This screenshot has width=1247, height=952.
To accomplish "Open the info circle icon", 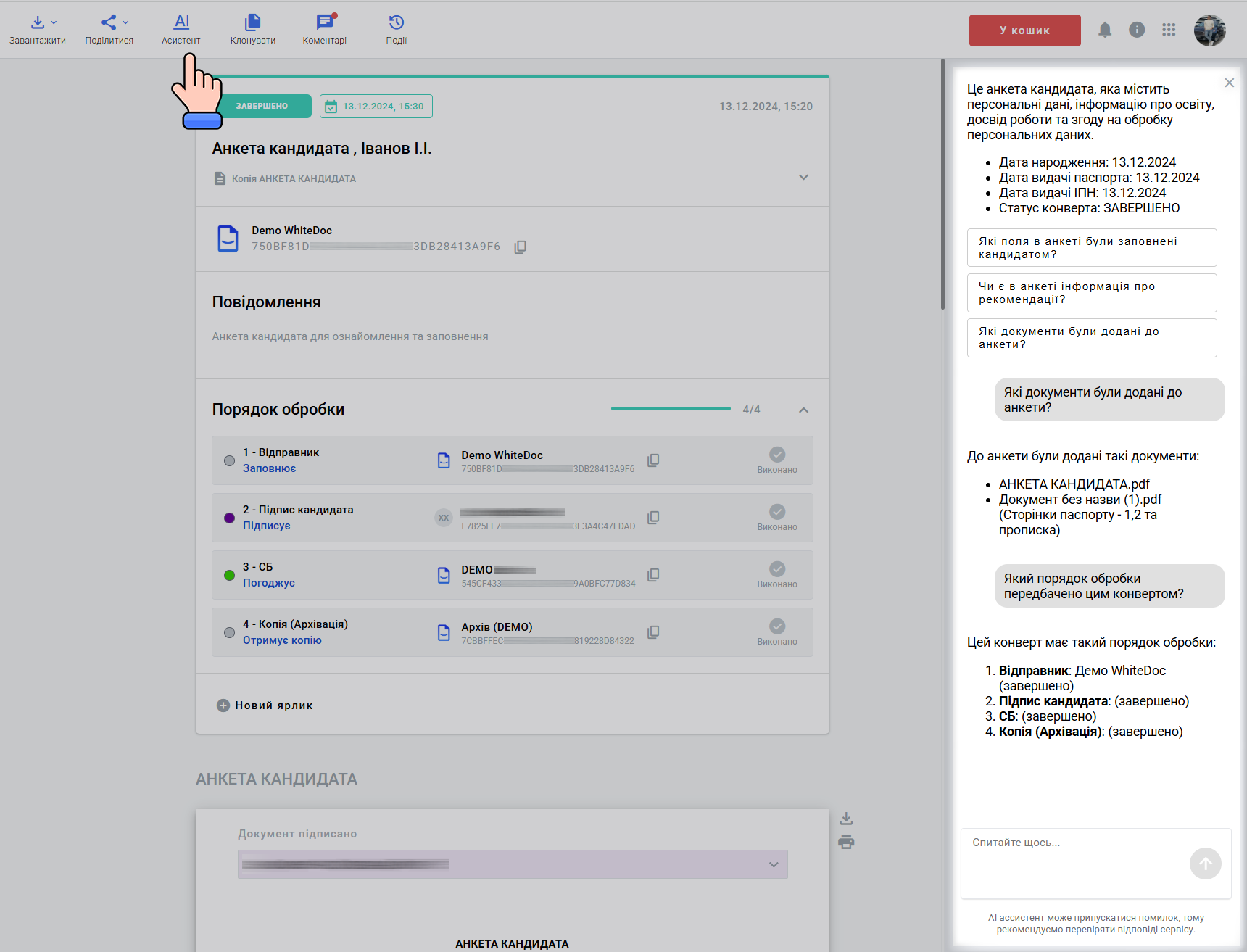I will tap(1136, 30).
